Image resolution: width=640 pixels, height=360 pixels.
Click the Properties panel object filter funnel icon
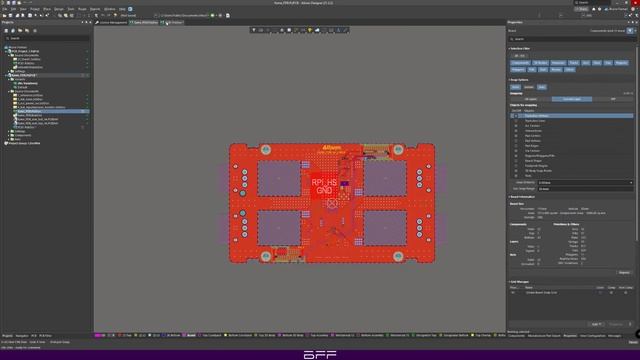631,31
